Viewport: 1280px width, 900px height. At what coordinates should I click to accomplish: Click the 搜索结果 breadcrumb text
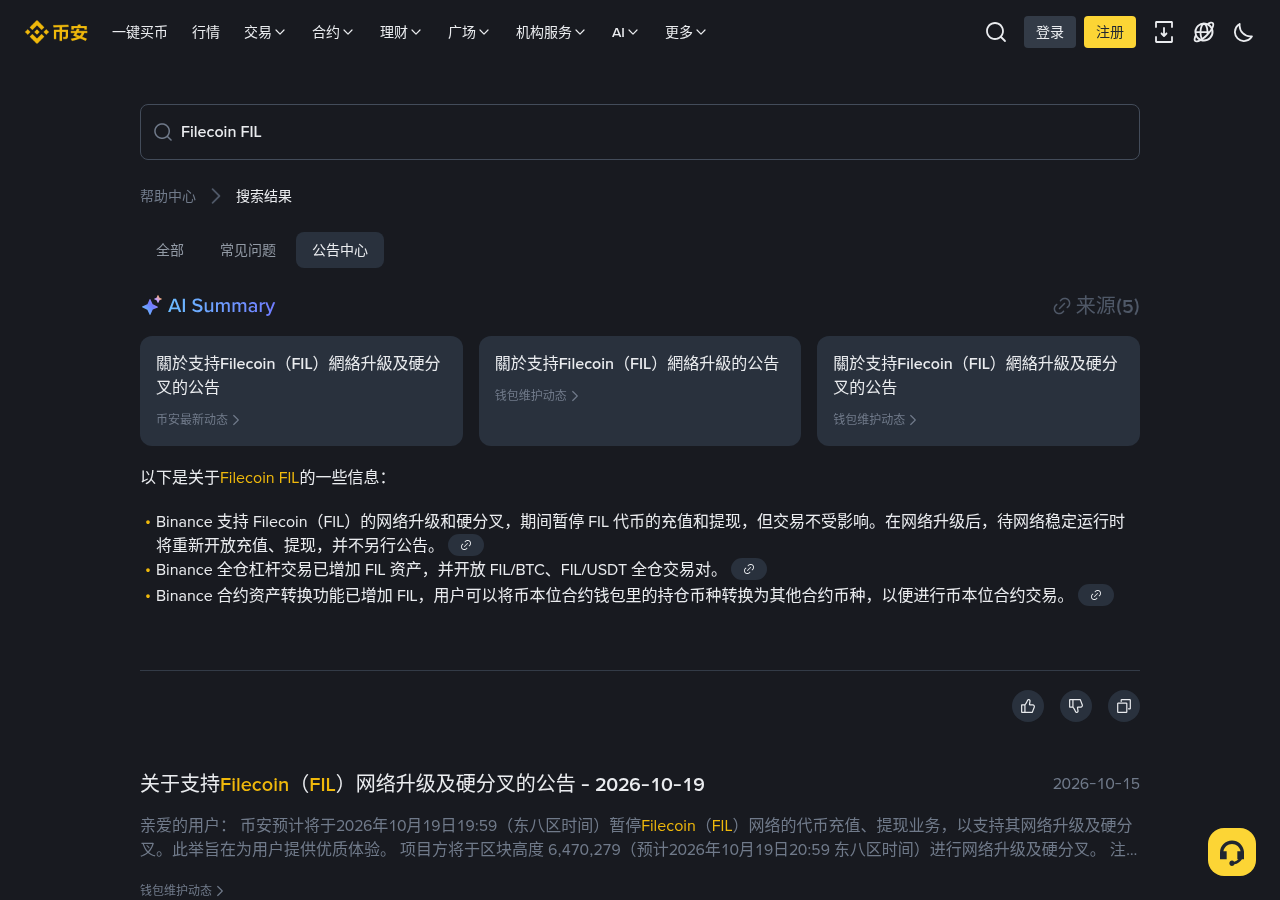coord(264,196)
